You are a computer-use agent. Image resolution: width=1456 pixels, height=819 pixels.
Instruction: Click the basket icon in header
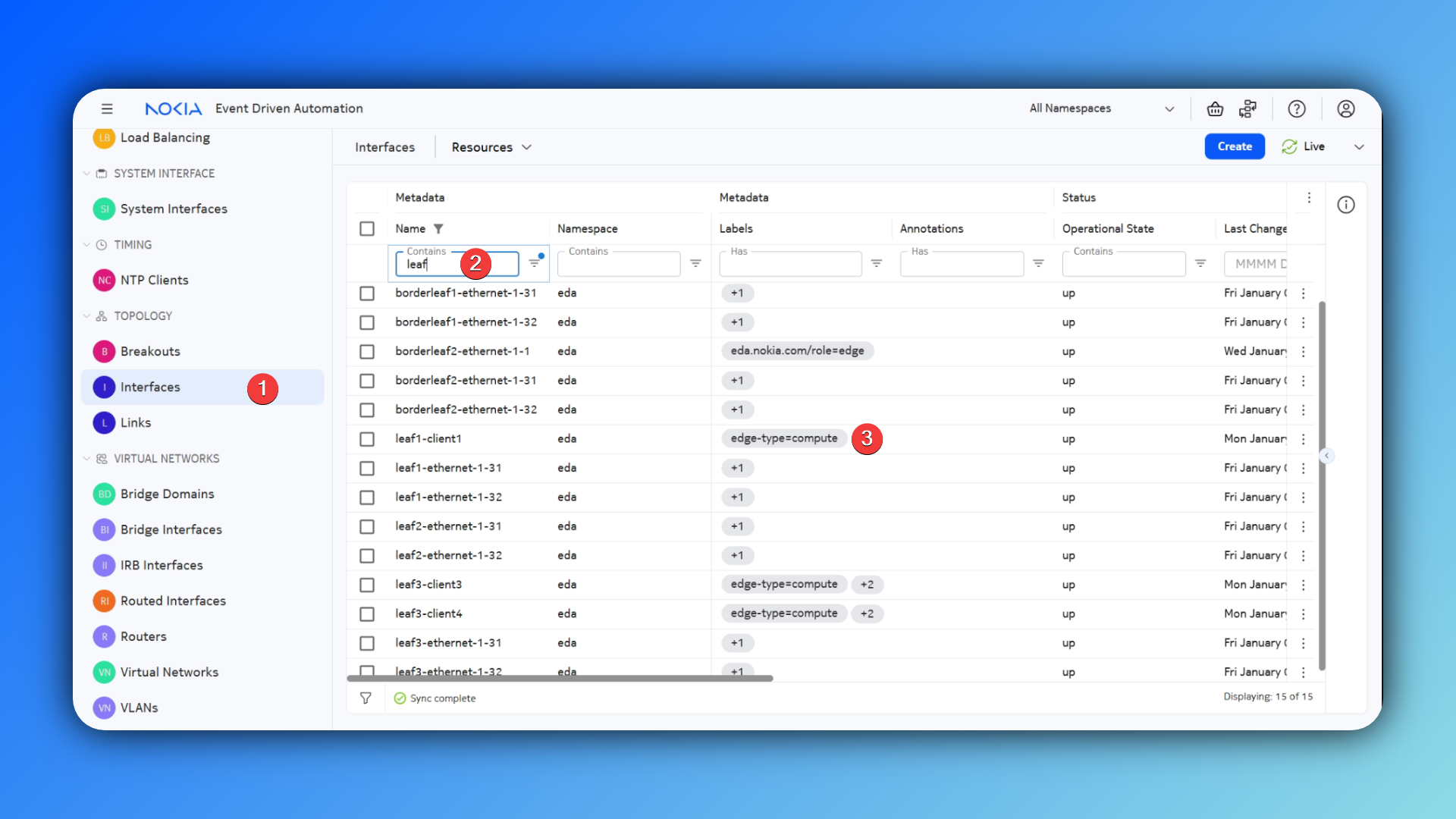point(1215,108)
